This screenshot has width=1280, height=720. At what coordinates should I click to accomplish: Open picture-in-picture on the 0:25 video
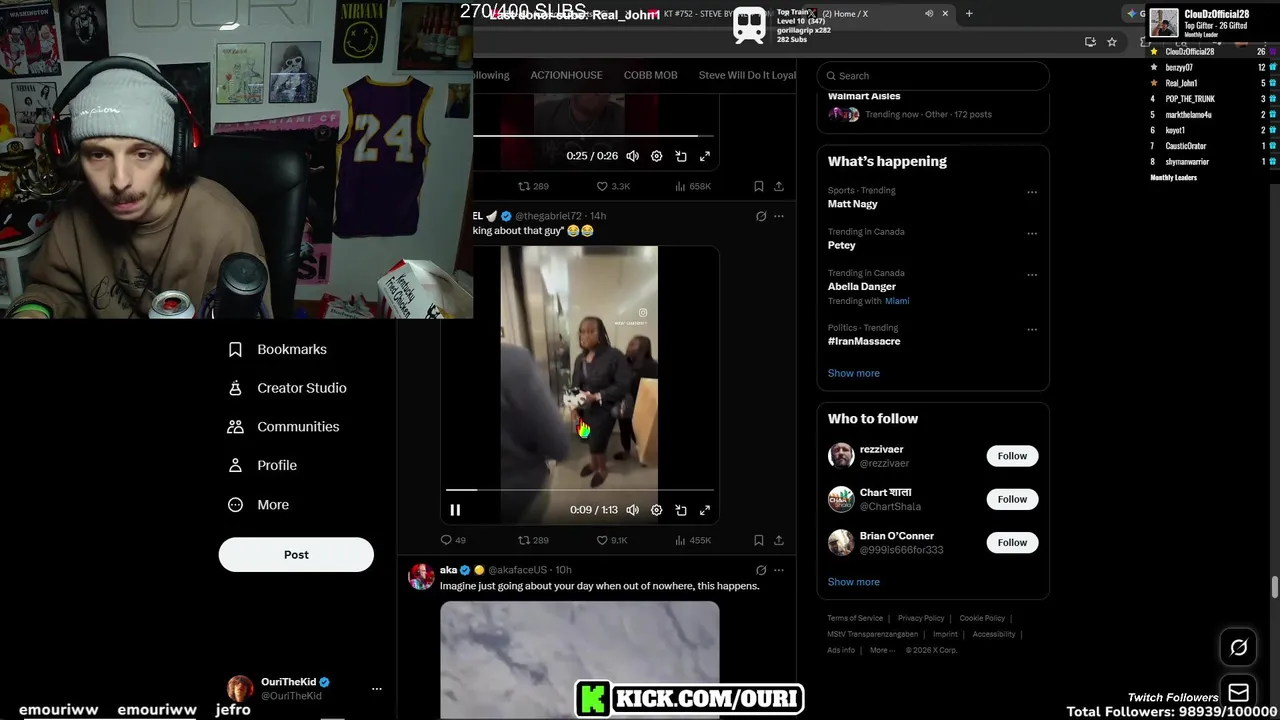point(681,156)
